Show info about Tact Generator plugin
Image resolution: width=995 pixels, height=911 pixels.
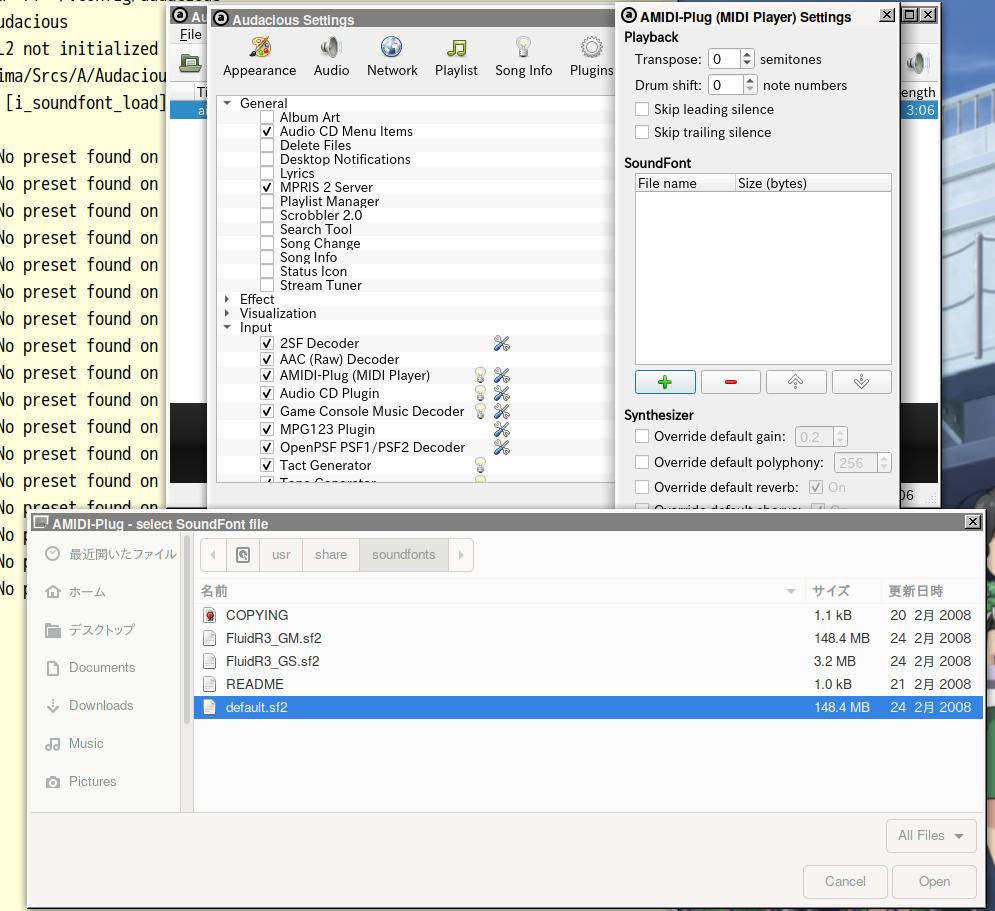point(480,465)
